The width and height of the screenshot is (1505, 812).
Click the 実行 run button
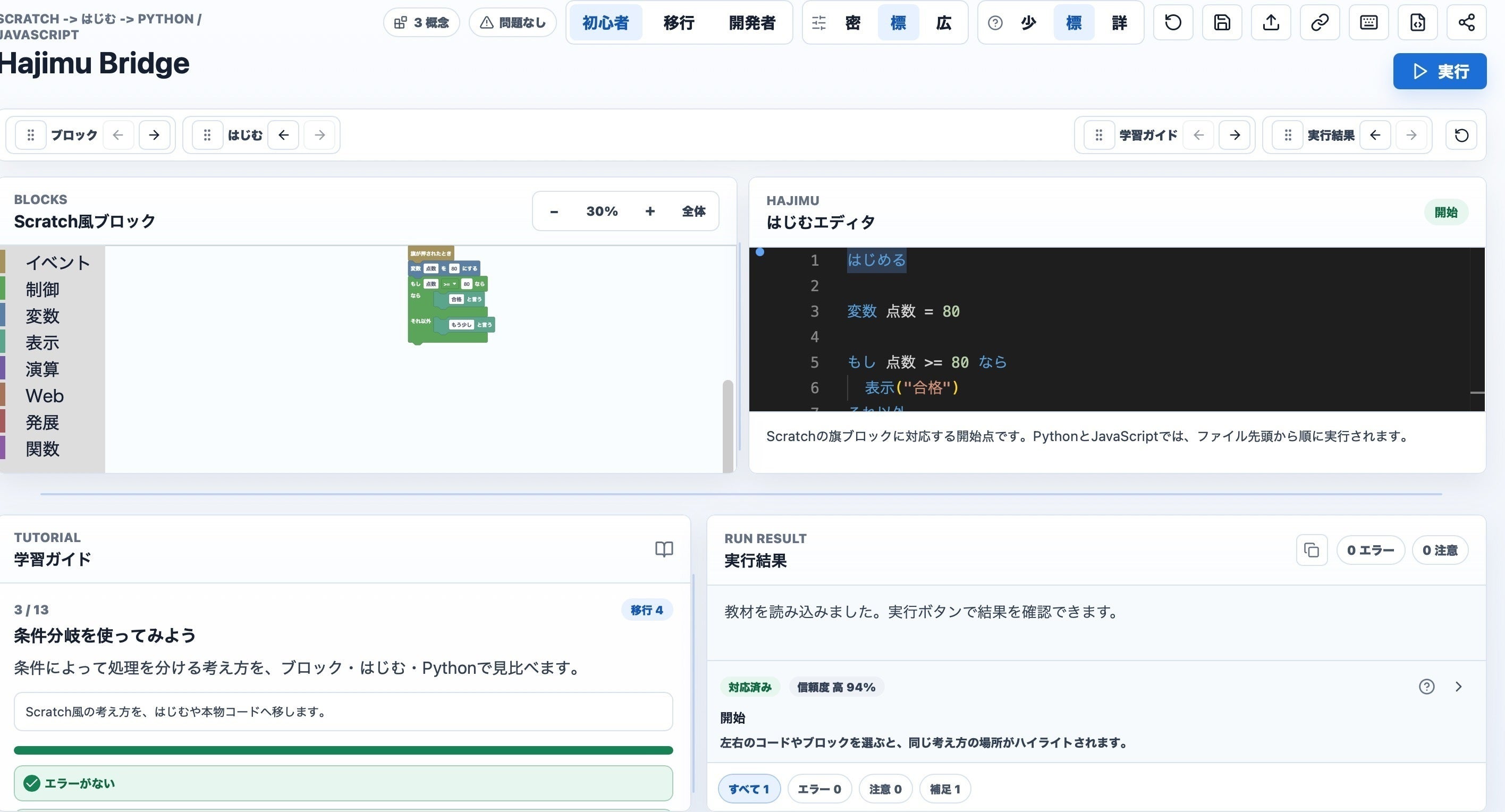[1440, 71]
